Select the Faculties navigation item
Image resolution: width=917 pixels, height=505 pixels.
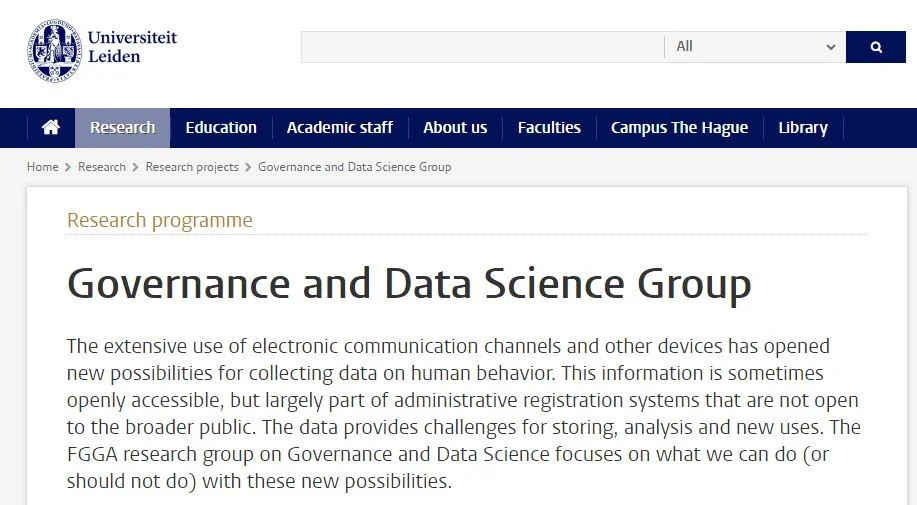coord(549,127)
